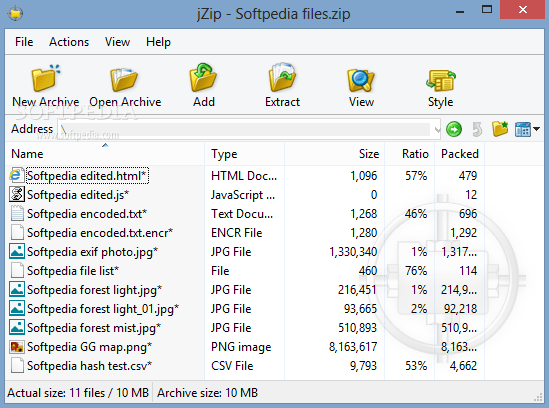Image resolution: width=549 pixels, height=408 pixels.
Task: Select the file name Softpedia GG map.png*
Action: [89, 347]
